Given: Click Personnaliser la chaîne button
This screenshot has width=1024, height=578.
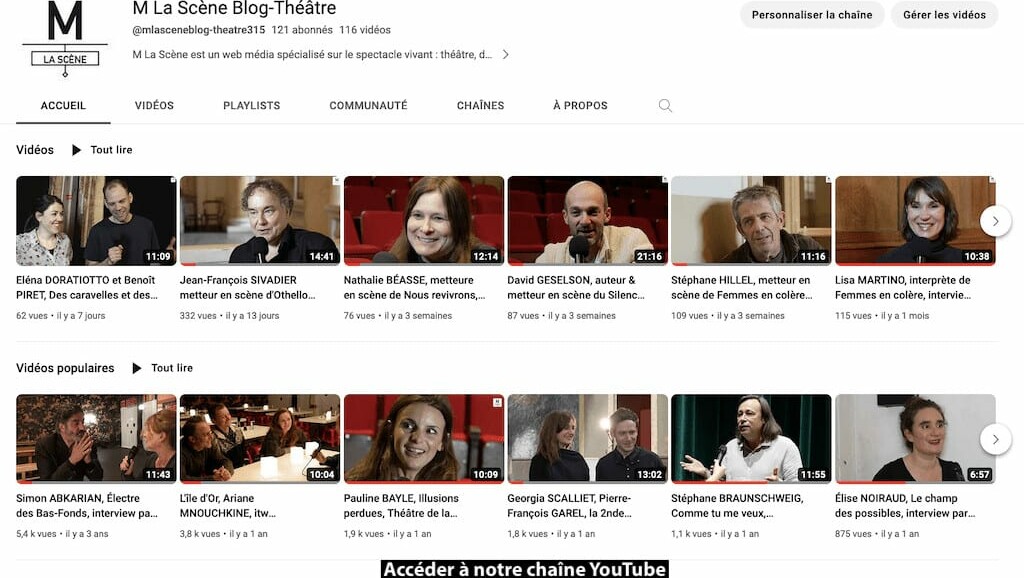Looking at the screenshot, I should [812, 15].
